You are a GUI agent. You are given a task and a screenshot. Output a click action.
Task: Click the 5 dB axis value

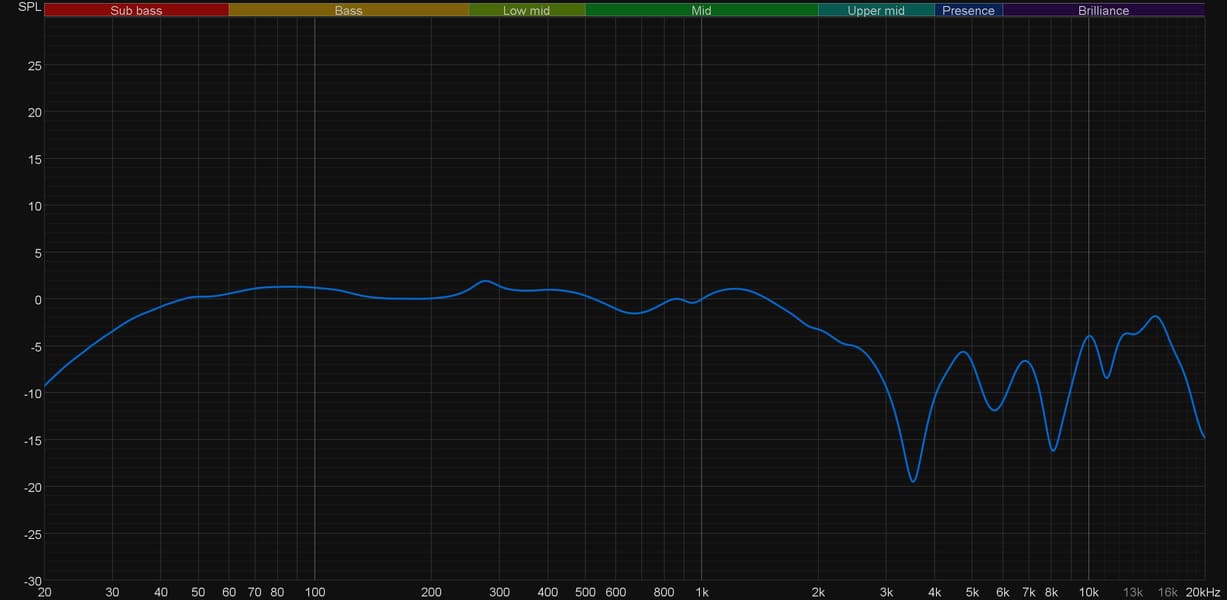tap(38, 253)
